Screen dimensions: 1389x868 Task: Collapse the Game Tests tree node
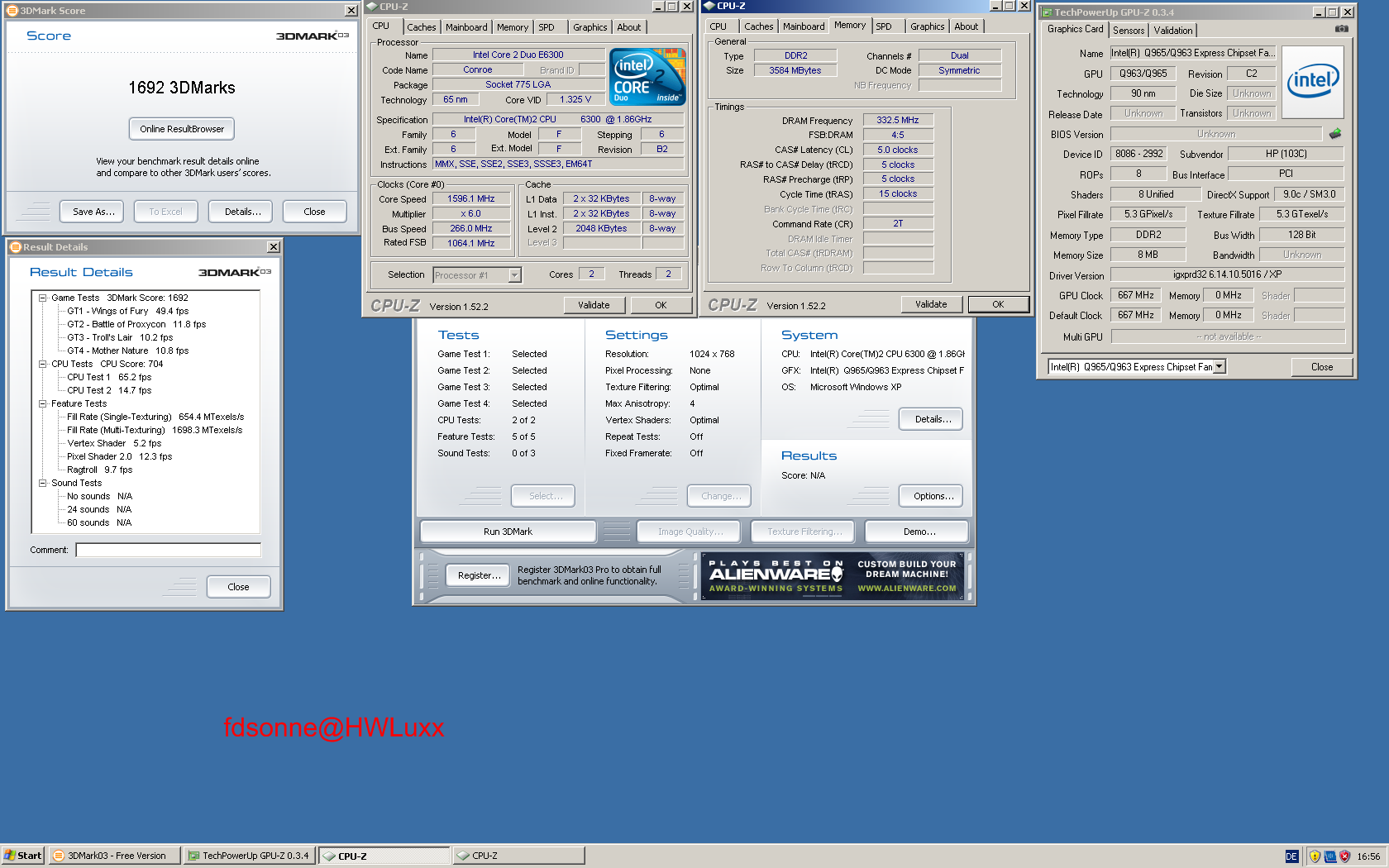click(42, 298)
